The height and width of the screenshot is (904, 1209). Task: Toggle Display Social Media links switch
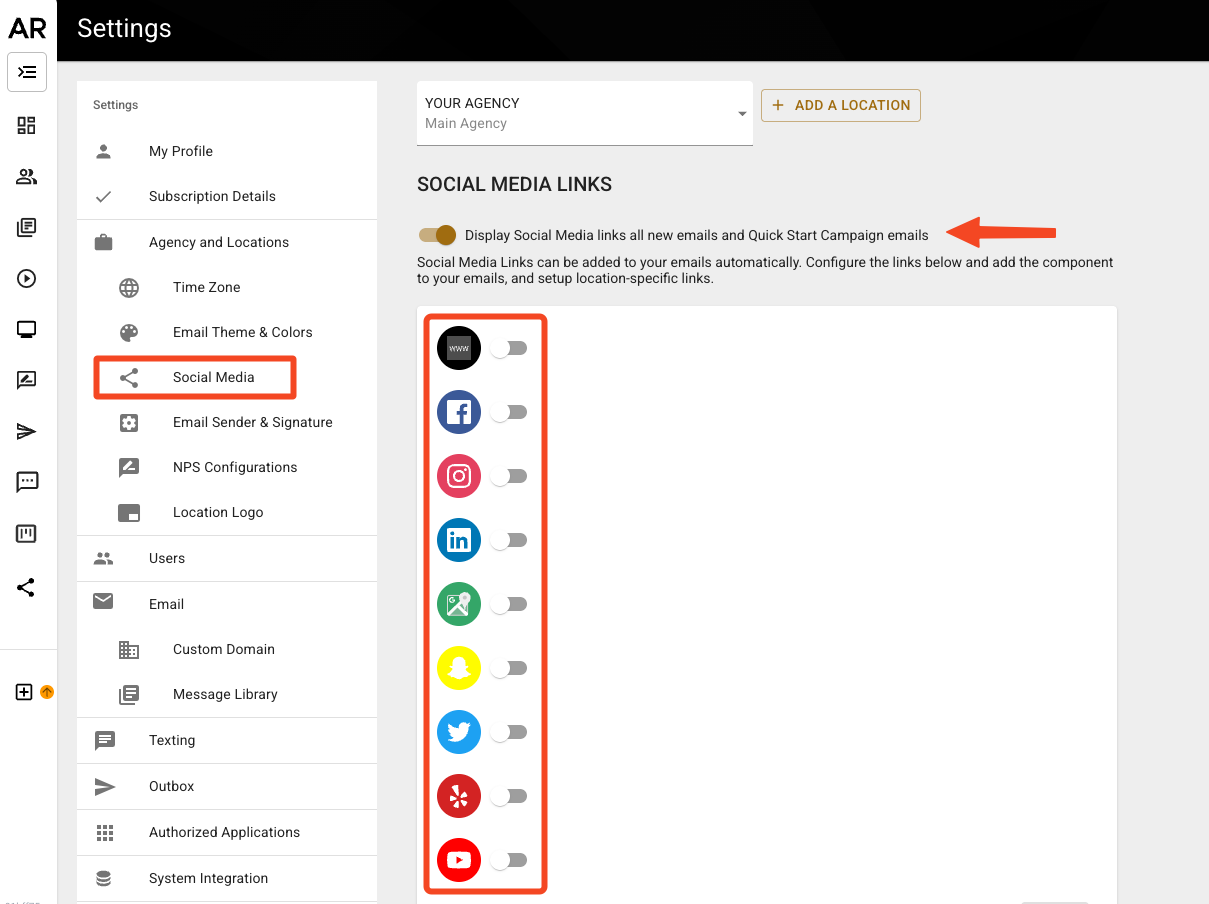pos(437,235)
